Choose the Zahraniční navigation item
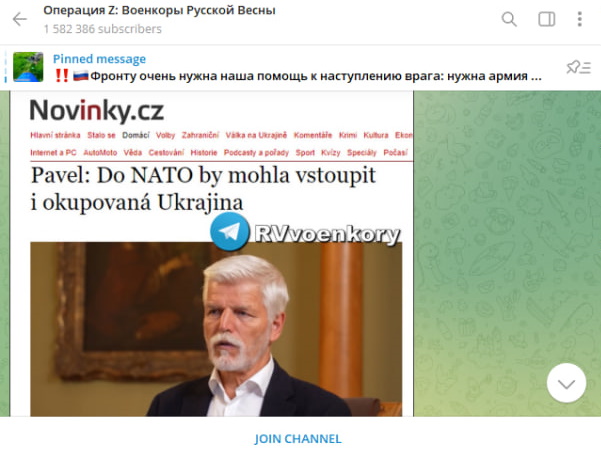 tap(200, 135)
